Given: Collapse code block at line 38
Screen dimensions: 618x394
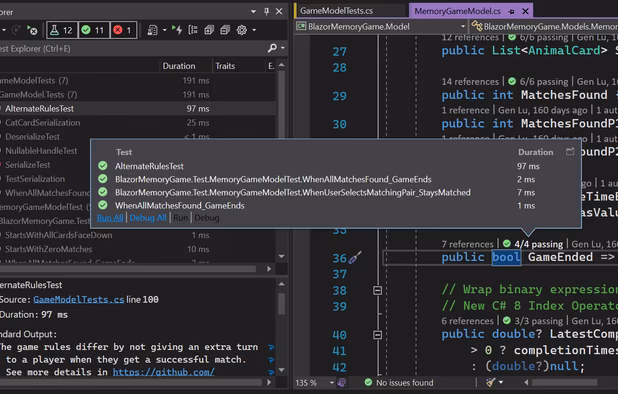Looking at the screenshot, I should pyautogui.click(x=377, y=290).
